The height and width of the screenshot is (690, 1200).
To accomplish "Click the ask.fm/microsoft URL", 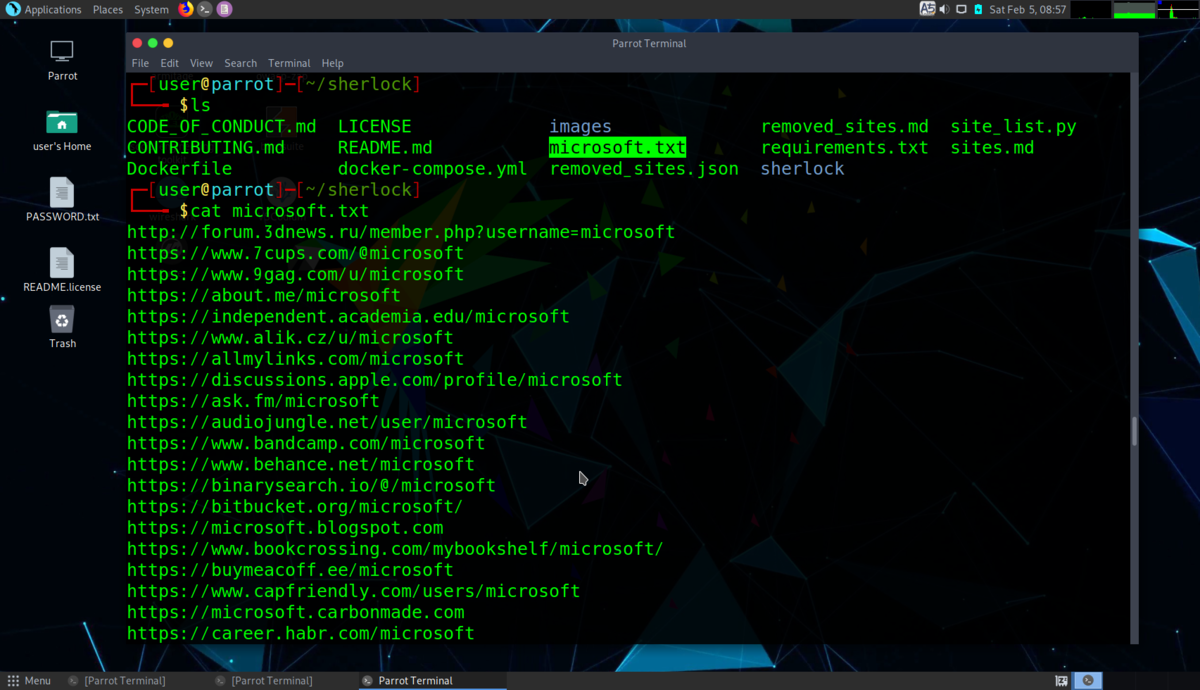I will tap(253, 401).
